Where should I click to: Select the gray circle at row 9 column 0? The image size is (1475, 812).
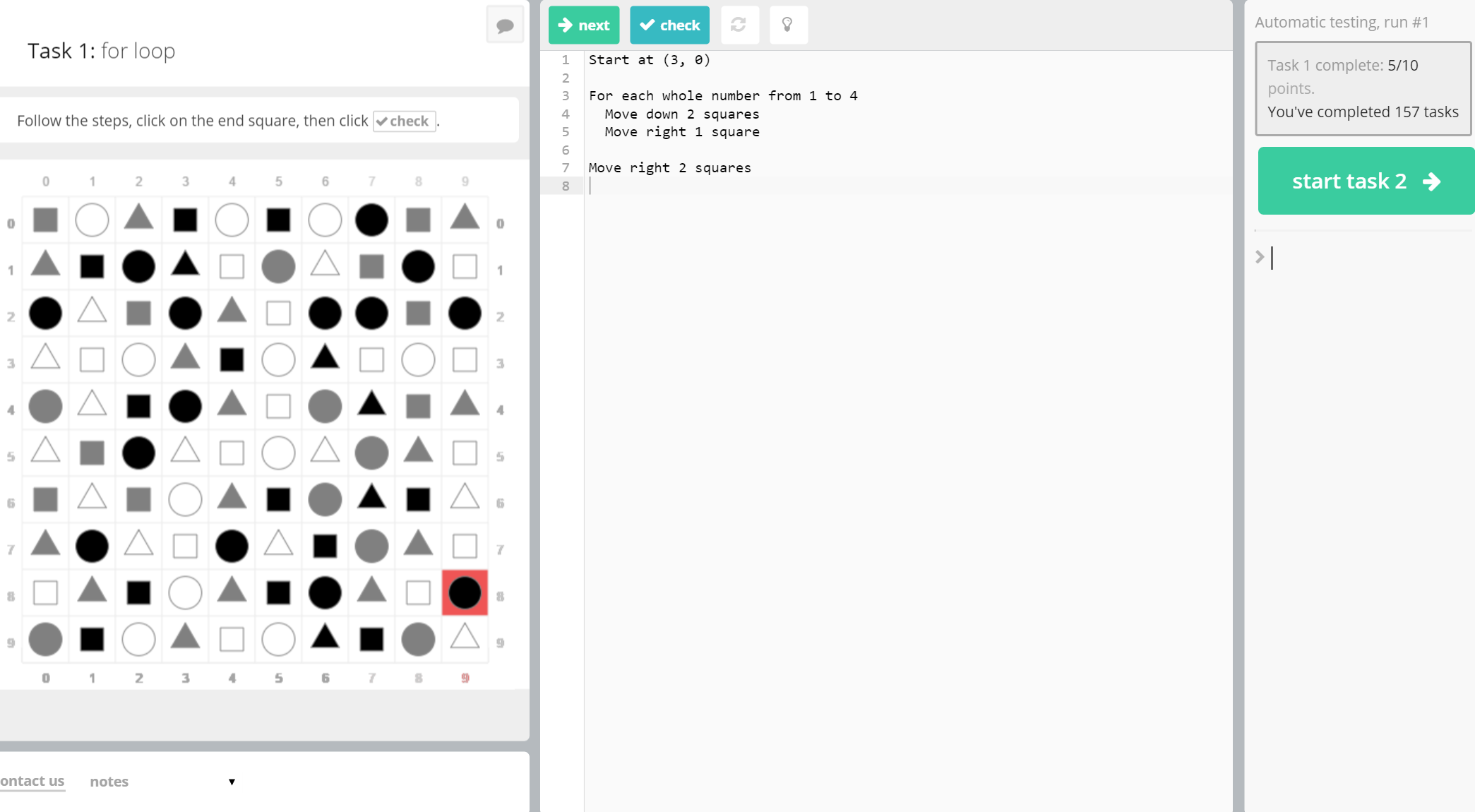pyautogui.click(x=46, y=639)
